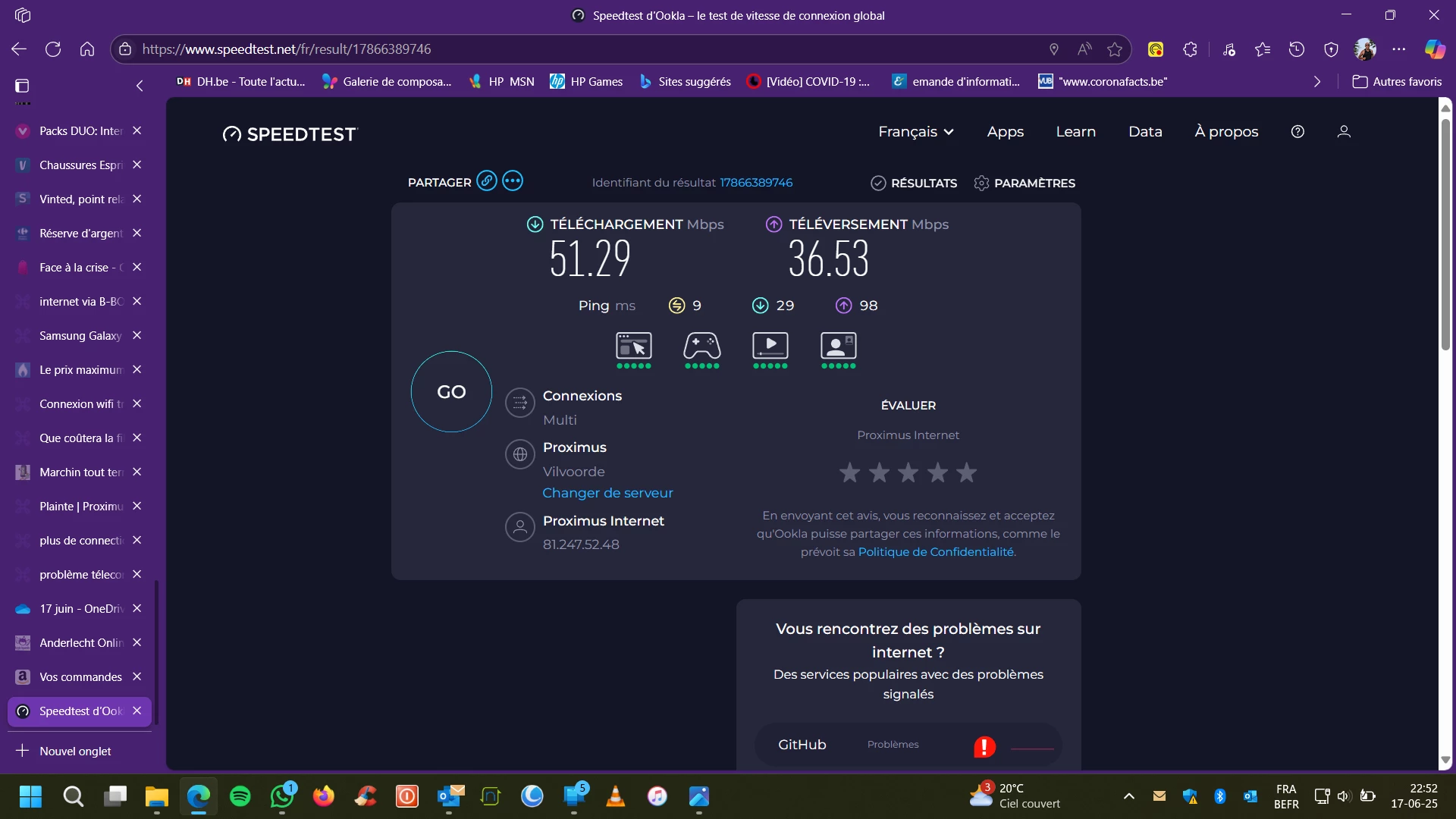This screenshot has width=1456, height=819.
Task: Rate Proximus Internet five stars
Action: click(966, 473)
